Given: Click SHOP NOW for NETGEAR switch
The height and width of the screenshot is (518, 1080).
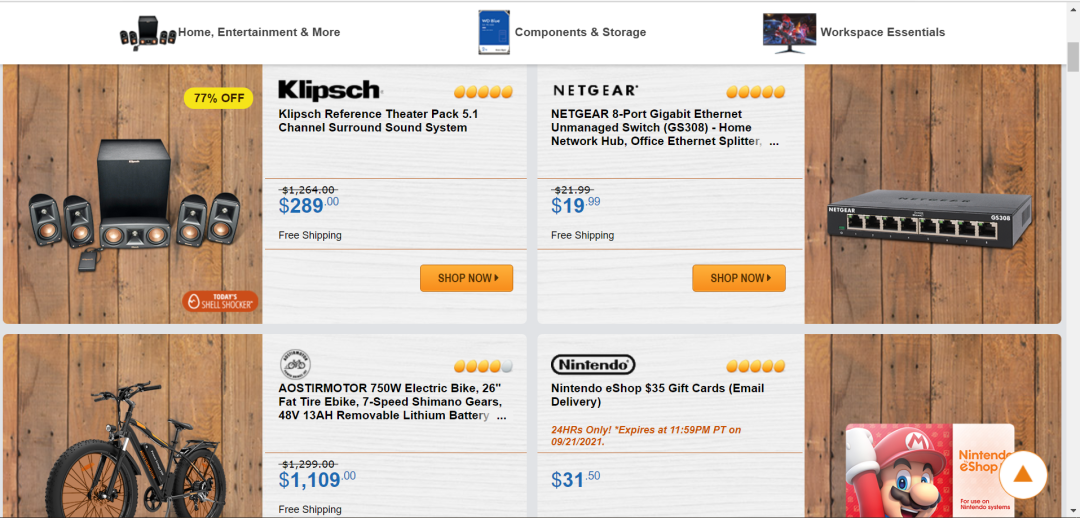Looking at the screenshot, I should point(738,278).
